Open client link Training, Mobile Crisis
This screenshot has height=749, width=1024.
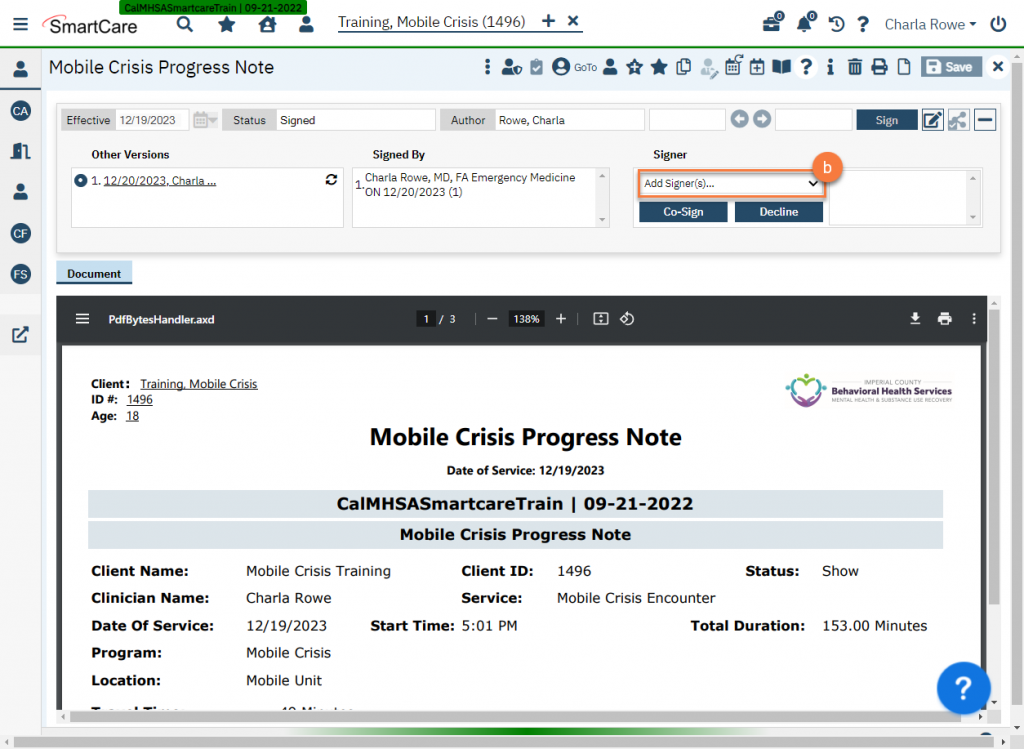pyautogui.click(x=430, y=21)
